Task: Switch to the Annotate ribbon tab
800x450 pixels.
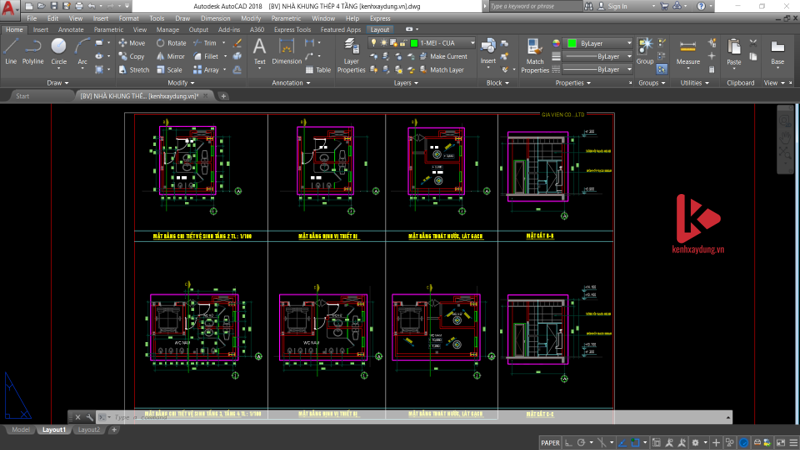Action: click(71, 30)
